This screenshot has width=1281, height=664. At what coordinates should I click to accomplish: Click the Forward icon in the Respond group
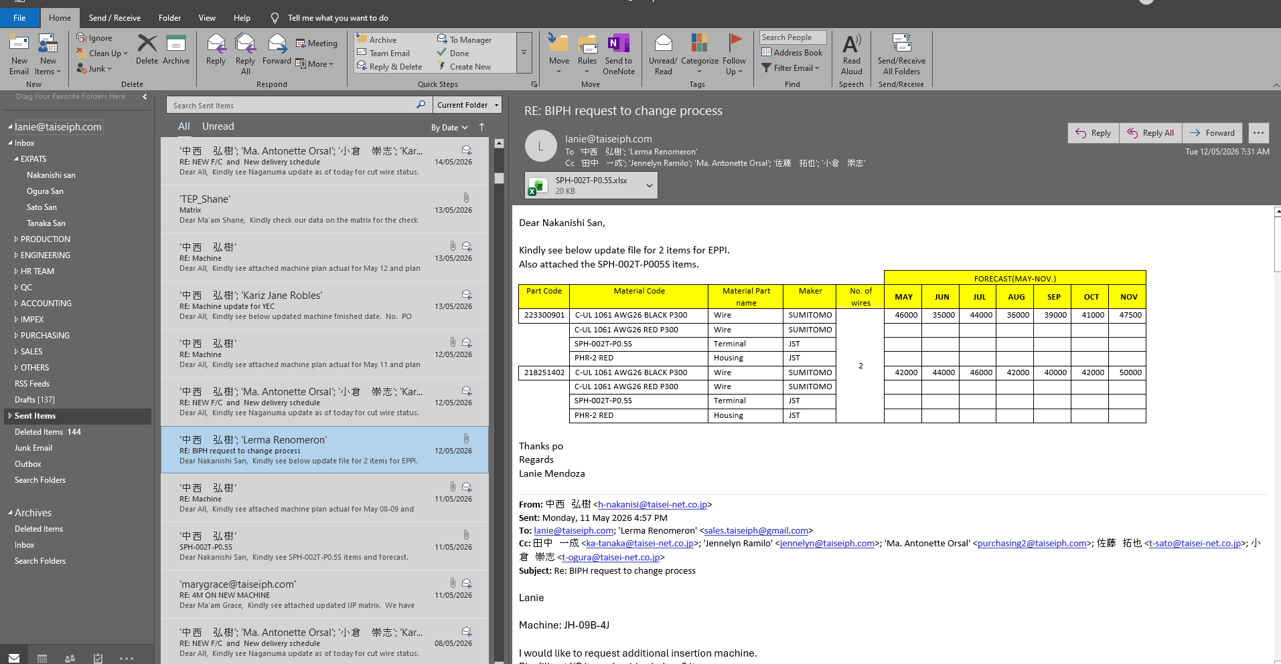pyautogui.click(x=277, y=44)
